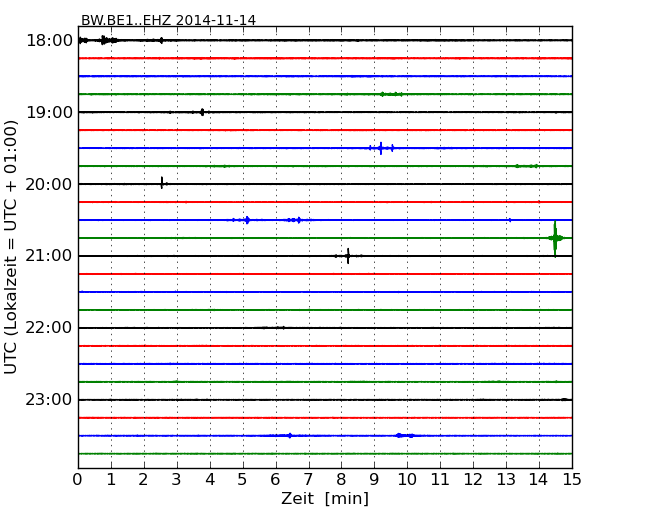The width and height of the screenshot is (650, 520).
Task: Click the x-axis tick label 7
Action: point(308,479)
